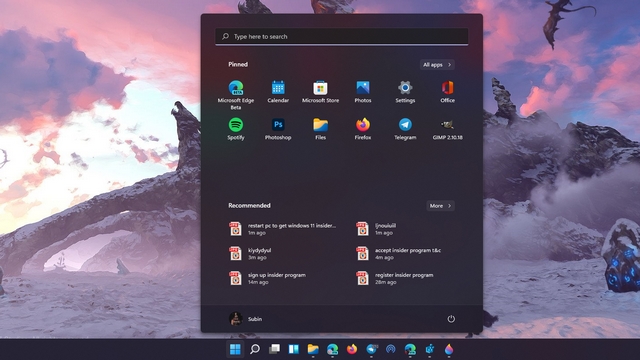This screenshot has height=360, width=640.
Task: Open Microsoft Edge Beta from pinned apps
Action: [x=236, y=95]
